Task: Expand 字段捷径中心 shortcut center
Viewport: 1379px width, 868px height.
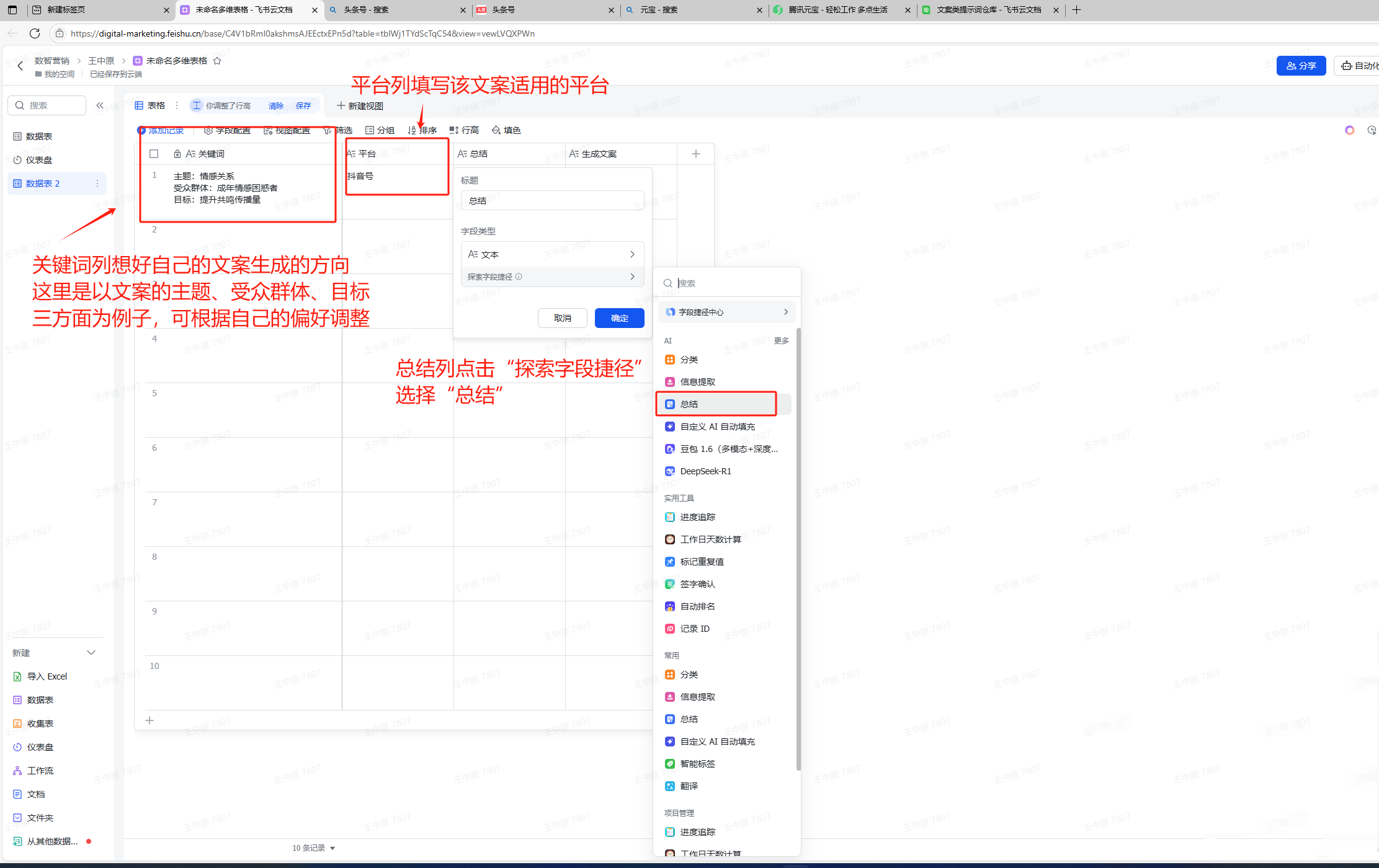Action: (726, 312)
